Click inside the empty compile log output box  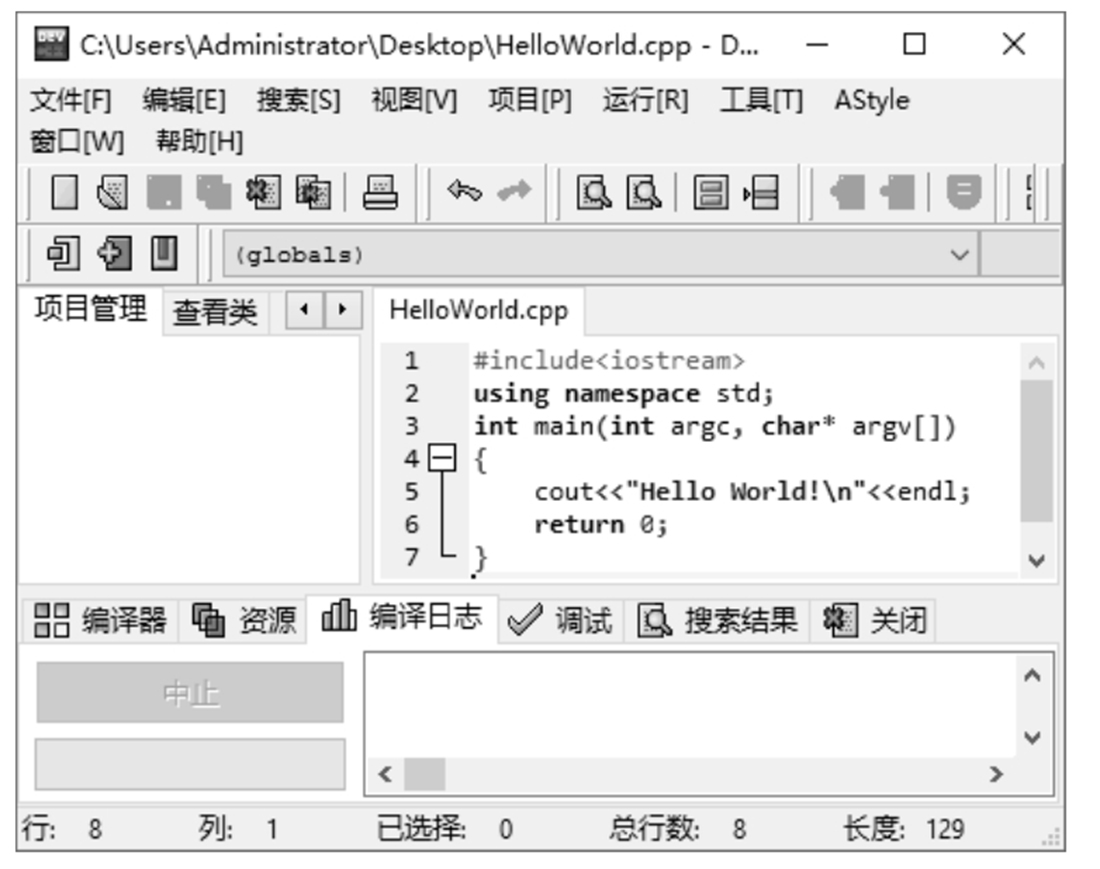point(690,706)
